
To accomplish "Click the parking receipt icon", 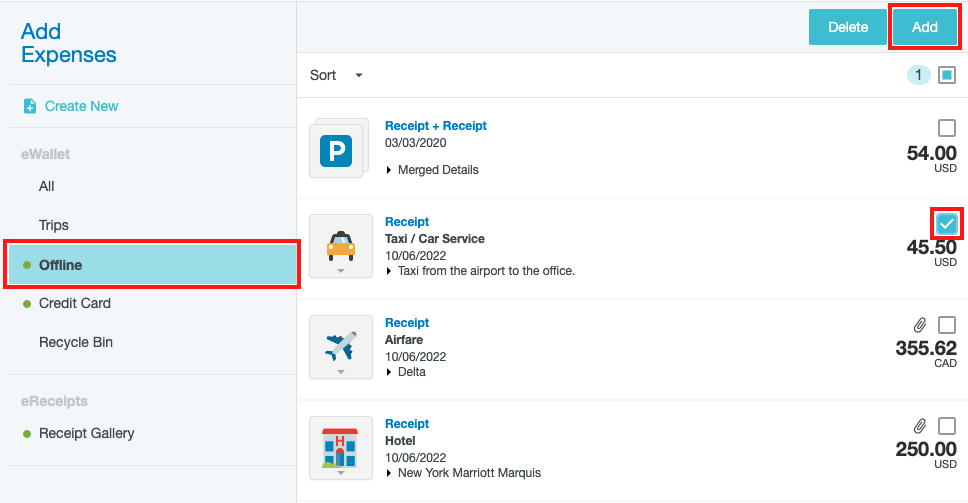I will click(x=337, y=152).
